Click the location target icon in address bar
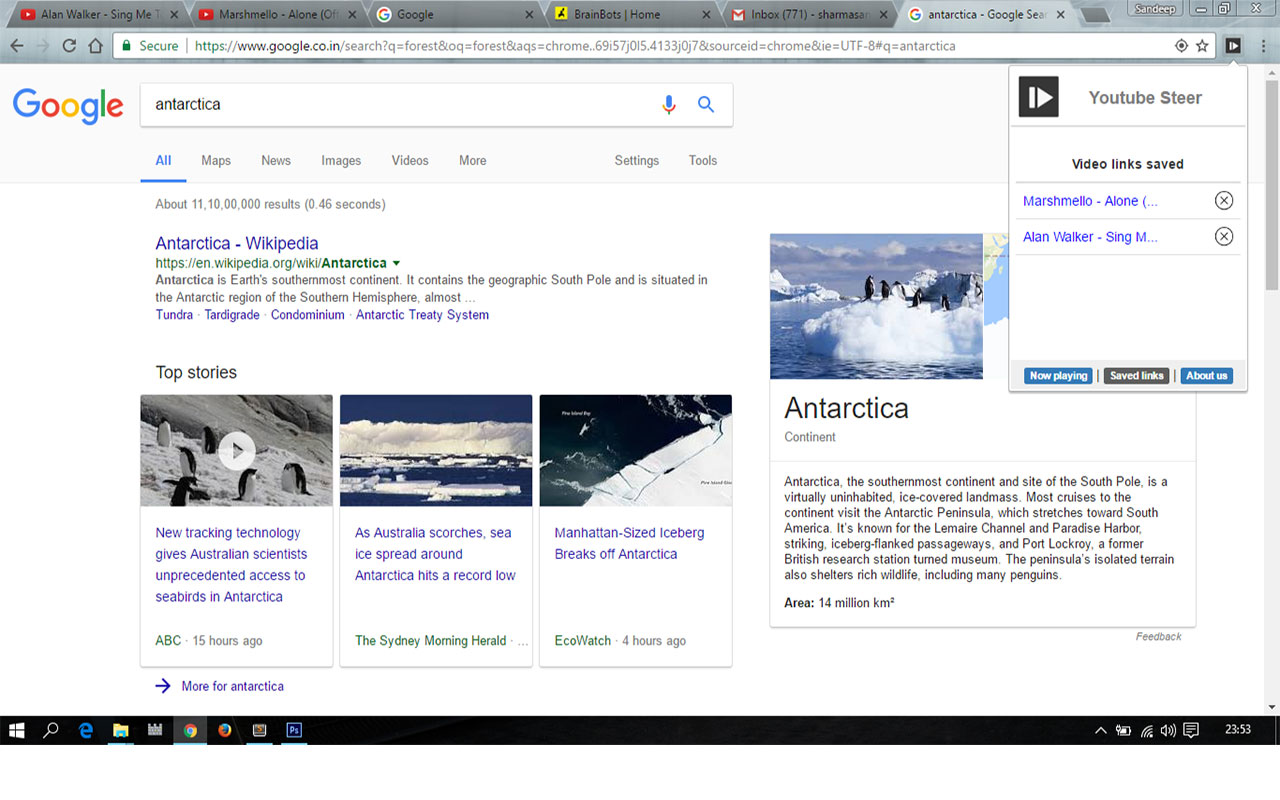This screenshot has height=800, width=1280. (1181, 46)
